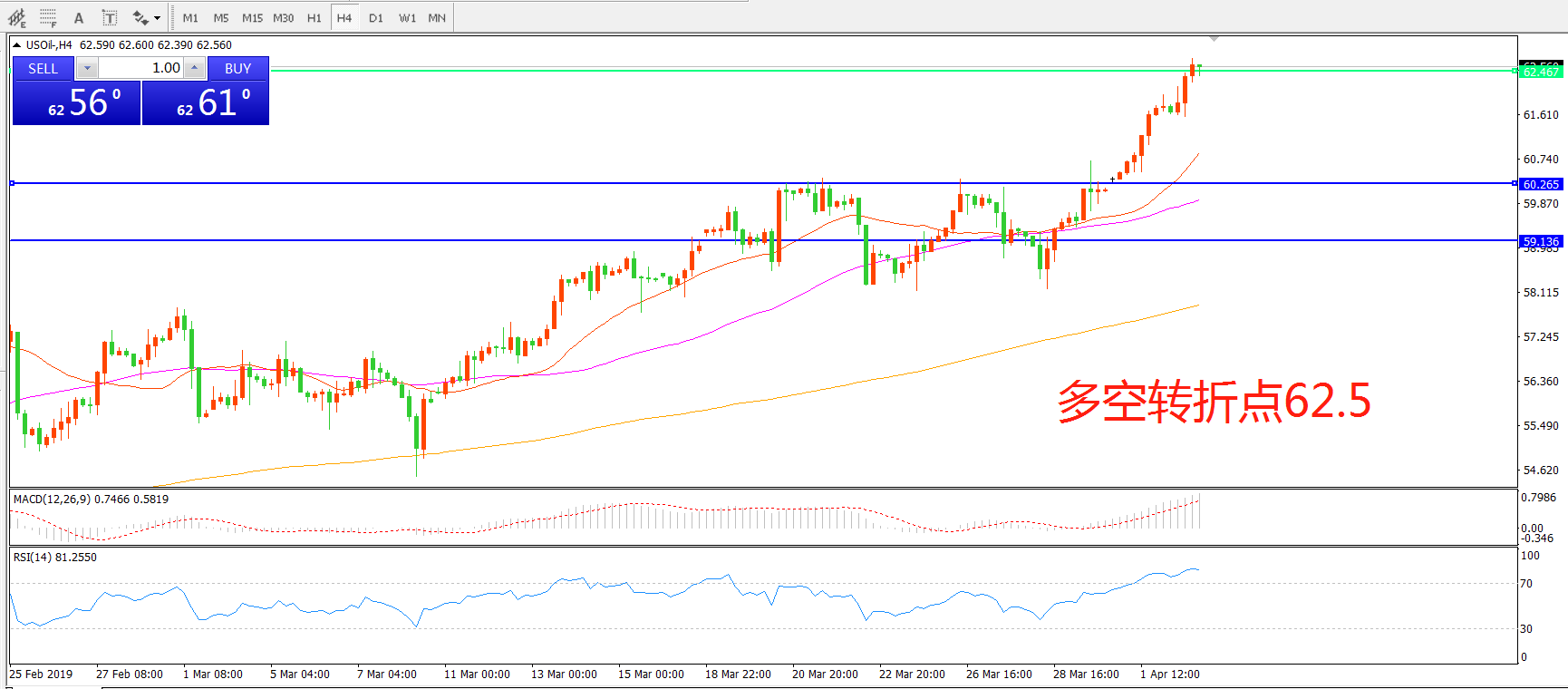This screenshot has width=1568, height=689.
Task: Select the Text tool icon
Action: [79, 17]
